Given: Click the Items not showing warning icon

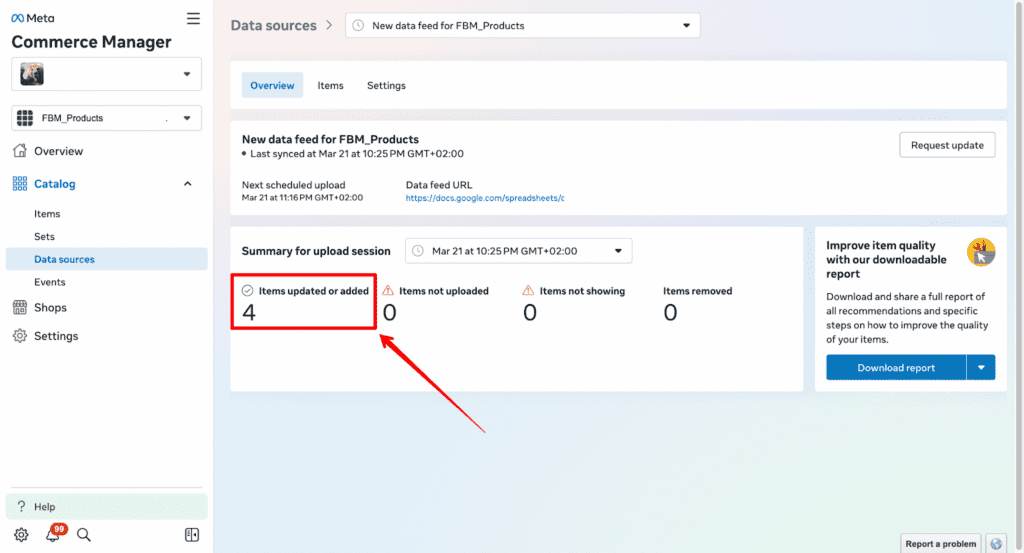Looking at the screenshot, I should pyautogui.click(x=528, y=291).
